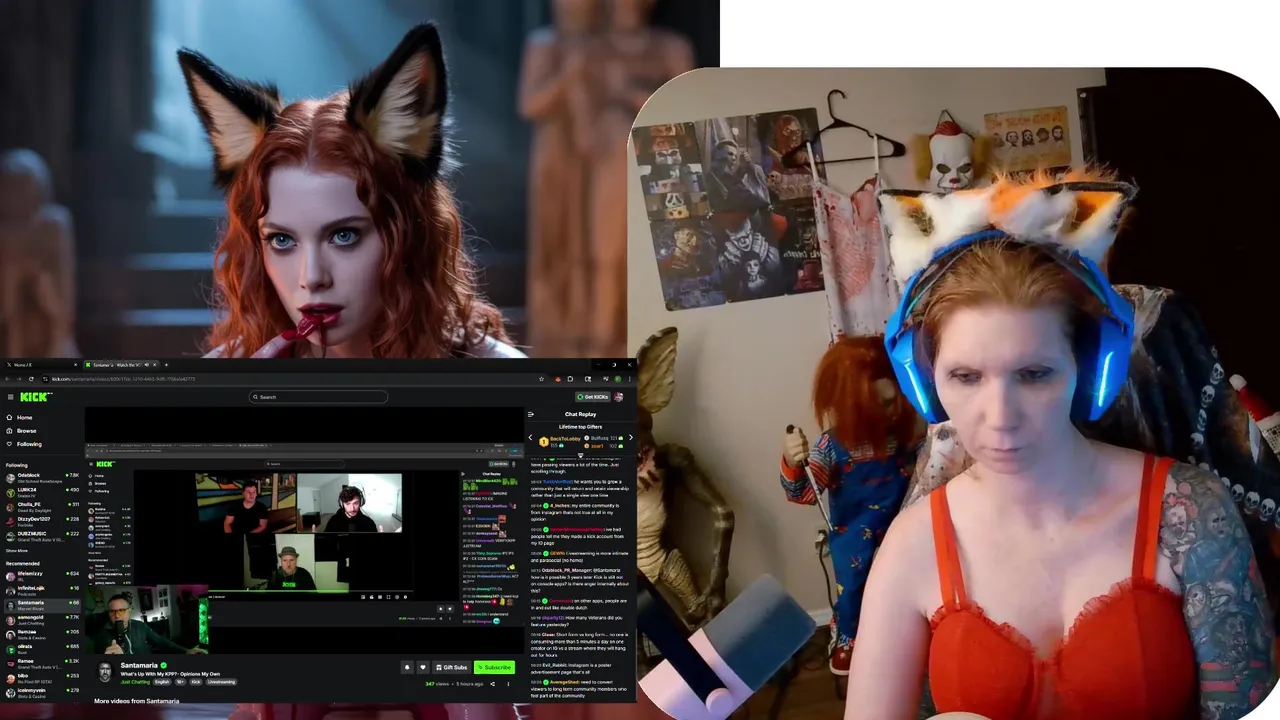1280x720 pixels.
Task: Open ollrats in Recommended list
Action: 42,648
